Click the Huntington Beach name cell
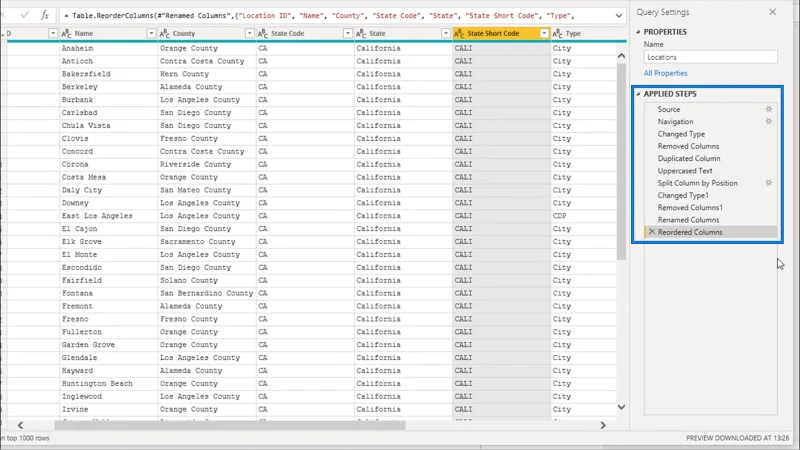The image size is (800, 450). [x=108, y=384]
